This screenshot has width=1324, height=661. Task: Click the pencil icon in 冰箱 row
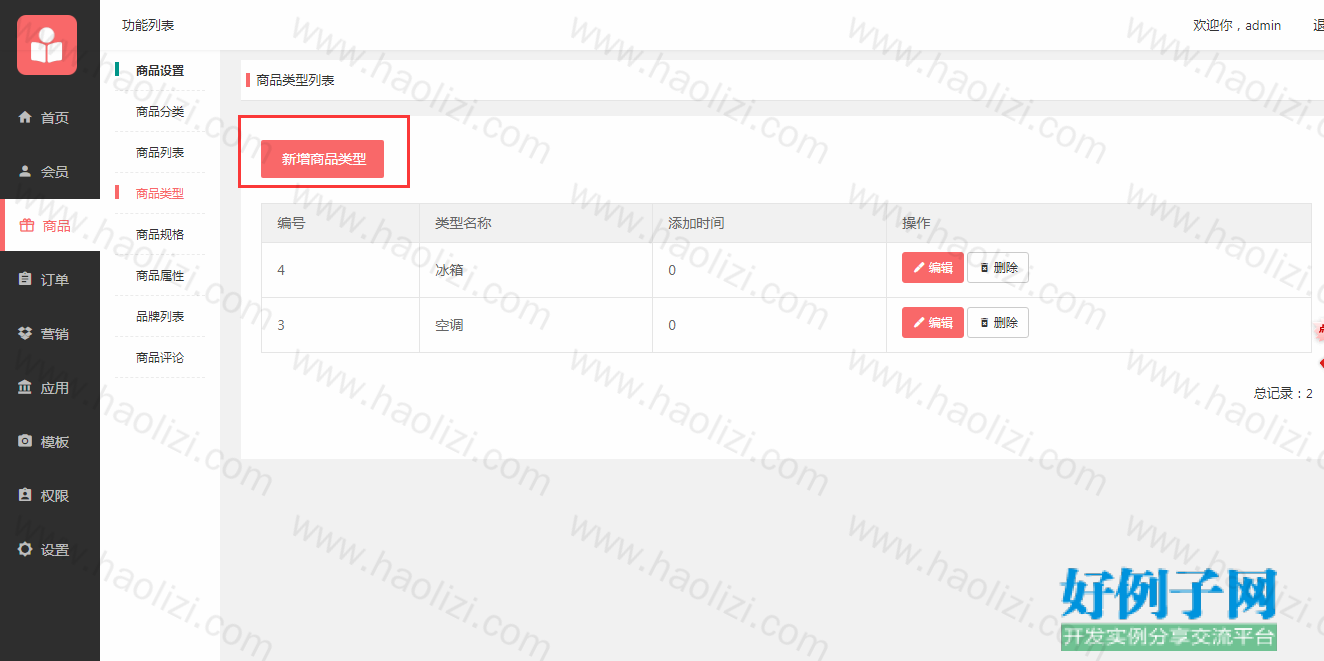pos(919,268)
